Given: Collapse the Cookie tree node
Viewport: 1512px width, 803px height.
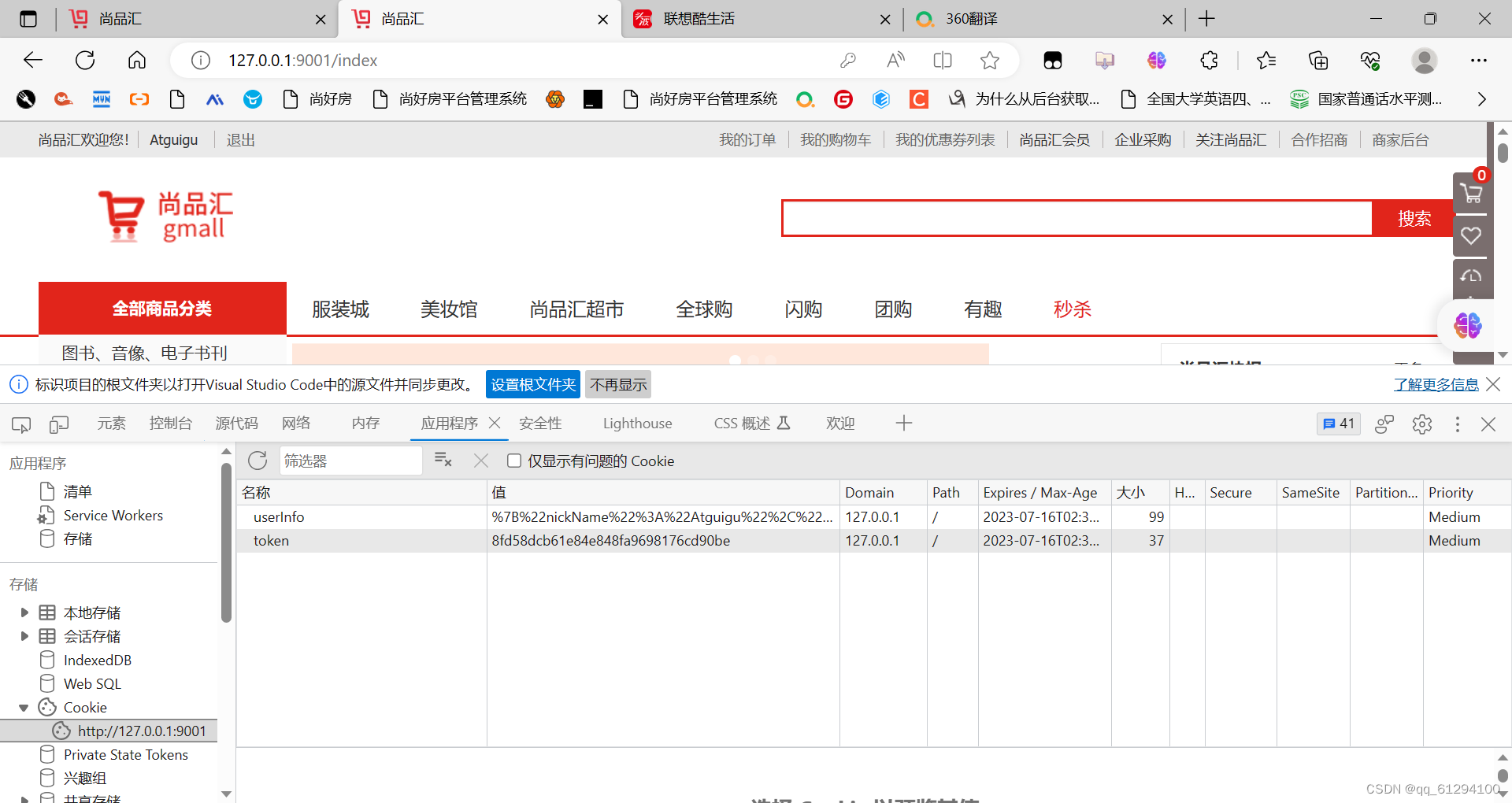Looking at the screenshot, I should tap(24, 708).
